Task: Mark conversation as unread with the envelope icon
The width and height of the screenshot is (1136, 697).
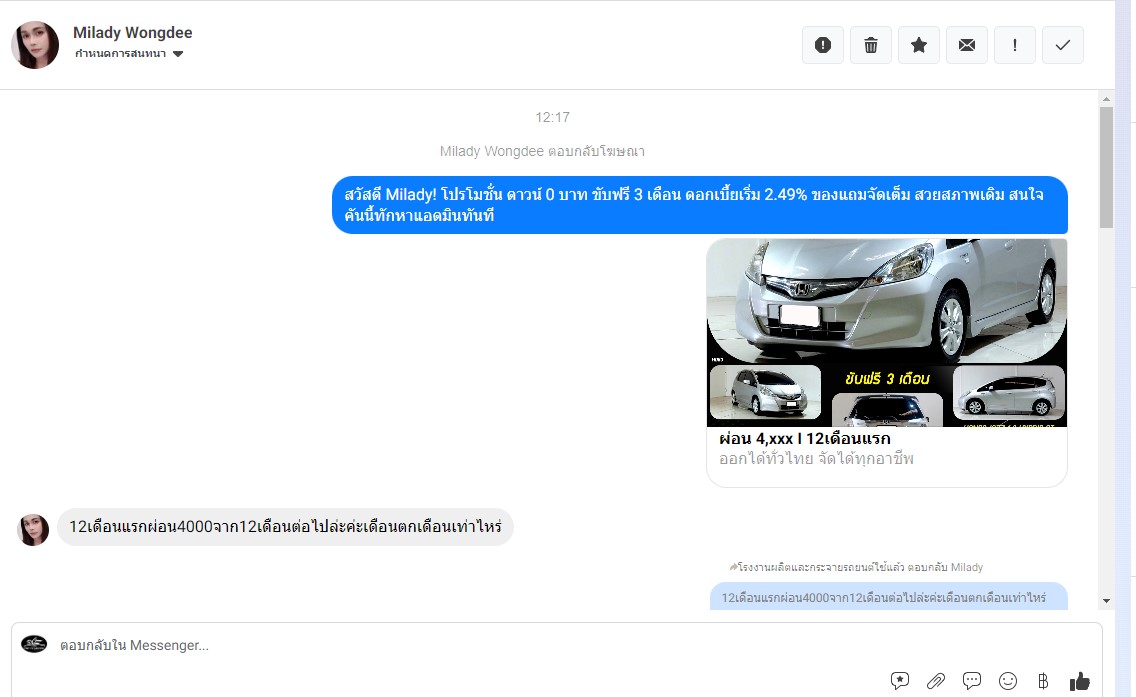Action: coord(966,45)
